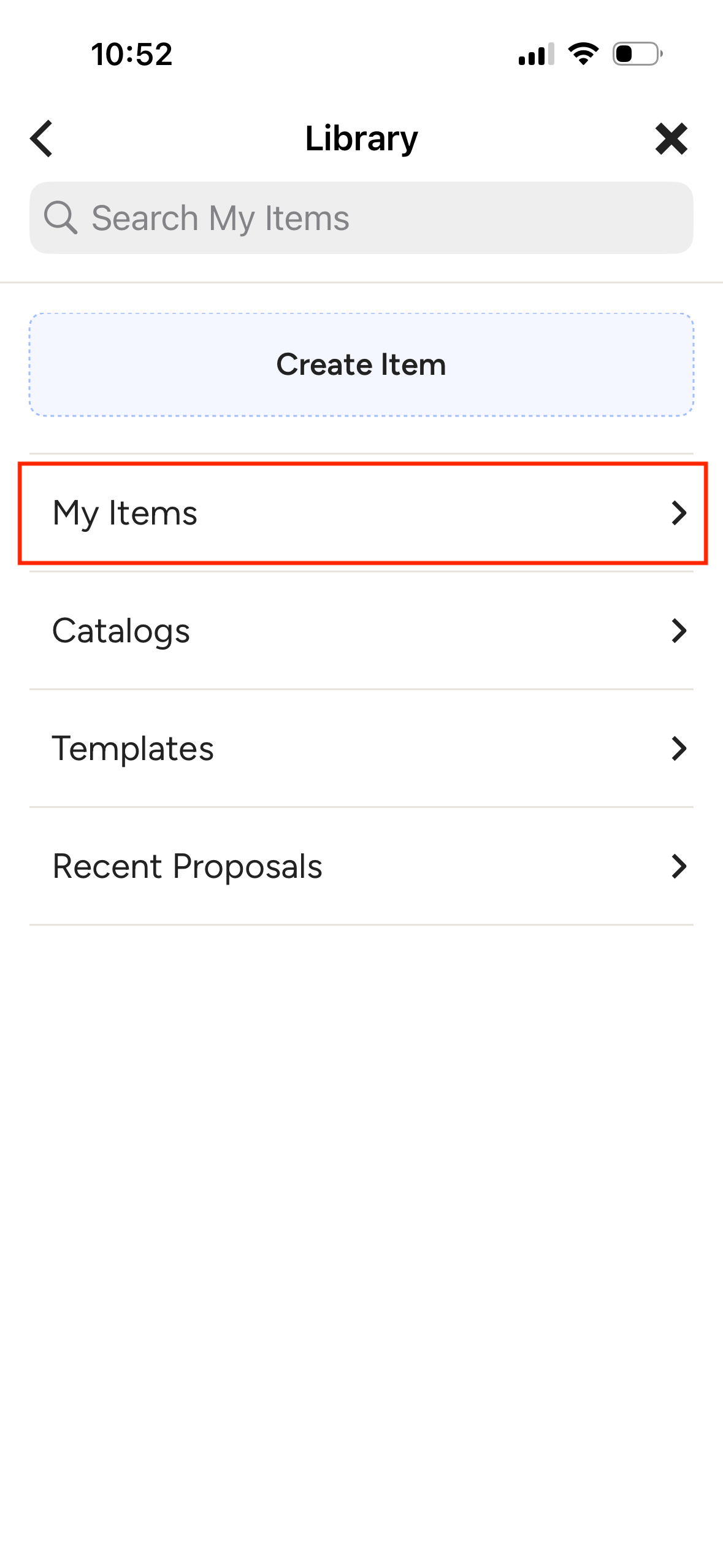
Task: Tap the Recent Proposals chevron icon
Action: point(678,866)
